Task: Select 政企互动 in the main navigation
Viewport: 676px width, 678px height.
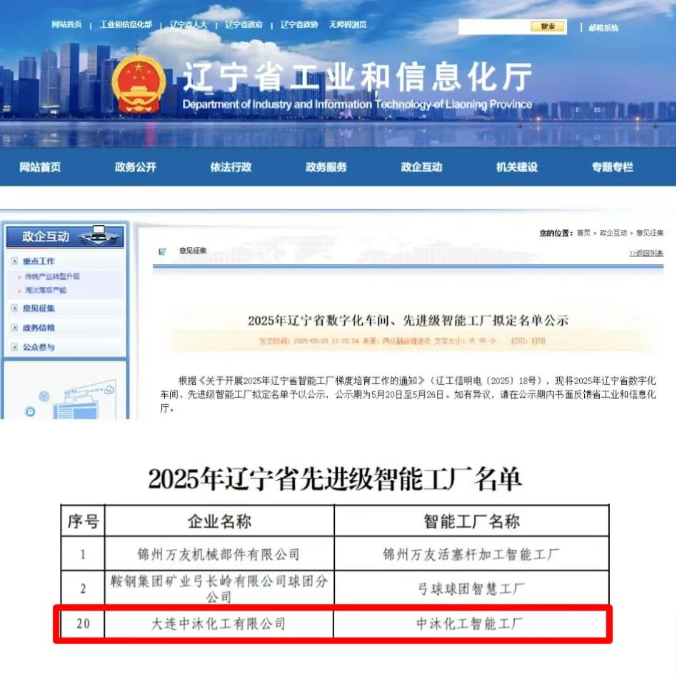Action: 422,167
